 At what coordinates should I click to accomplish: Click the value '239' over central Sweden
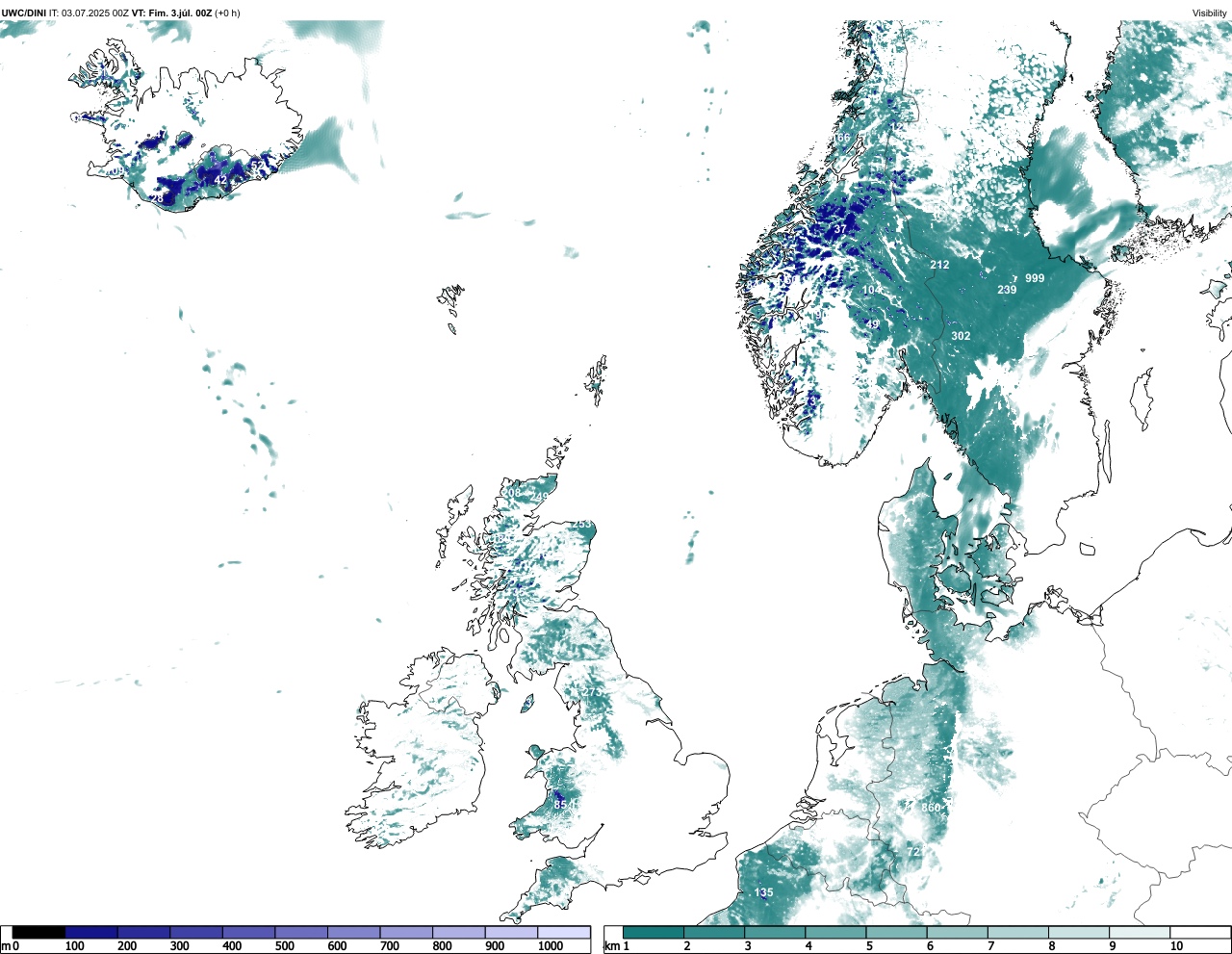click(1007, 290)
